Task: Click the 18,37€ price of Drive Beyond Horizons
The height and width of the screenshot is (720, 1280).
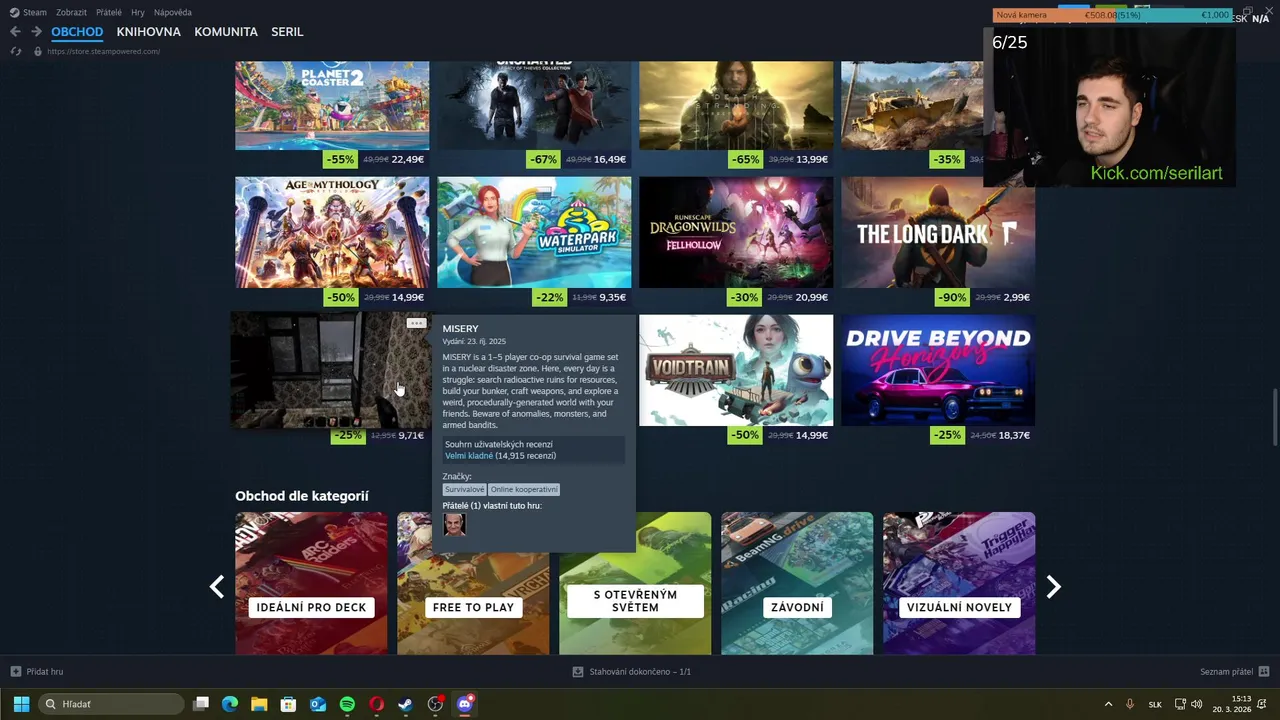Action: 1014,435
